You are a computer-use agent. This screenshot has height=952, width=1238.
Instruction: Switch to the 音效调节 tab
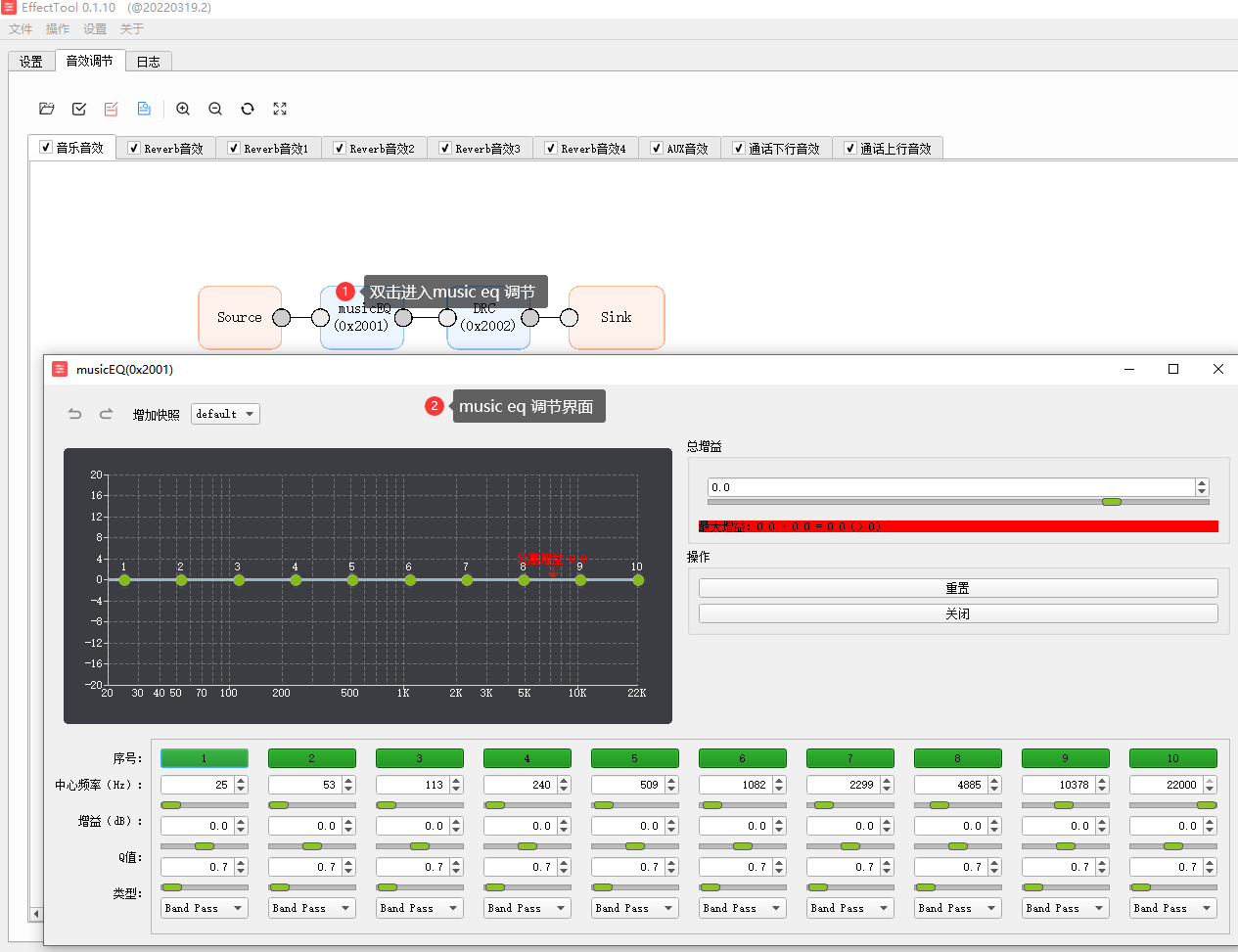(89, 61)
